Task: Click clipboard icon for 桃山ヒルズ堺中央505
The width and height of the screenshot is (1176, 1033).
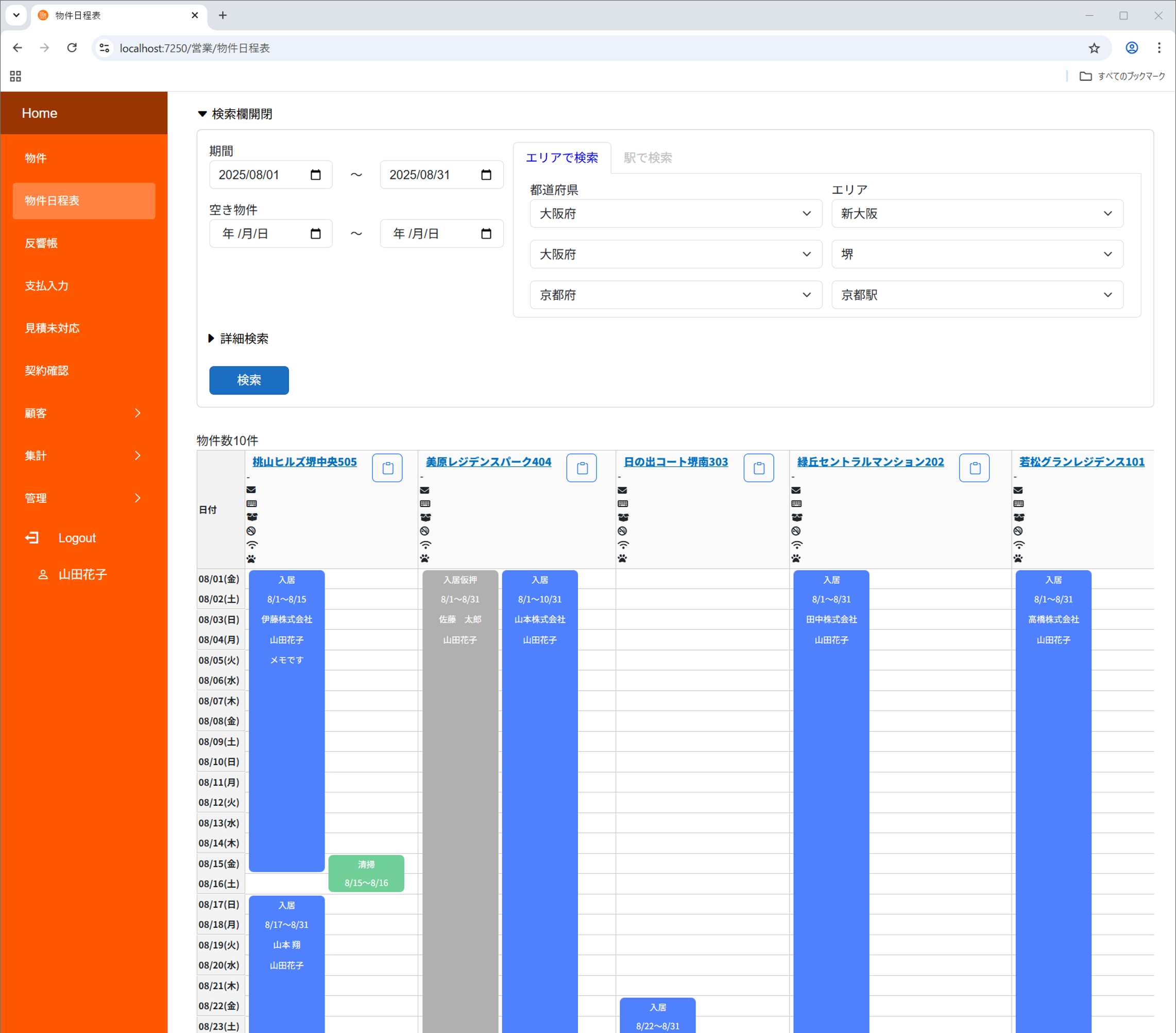Action: tap(387, 468)
